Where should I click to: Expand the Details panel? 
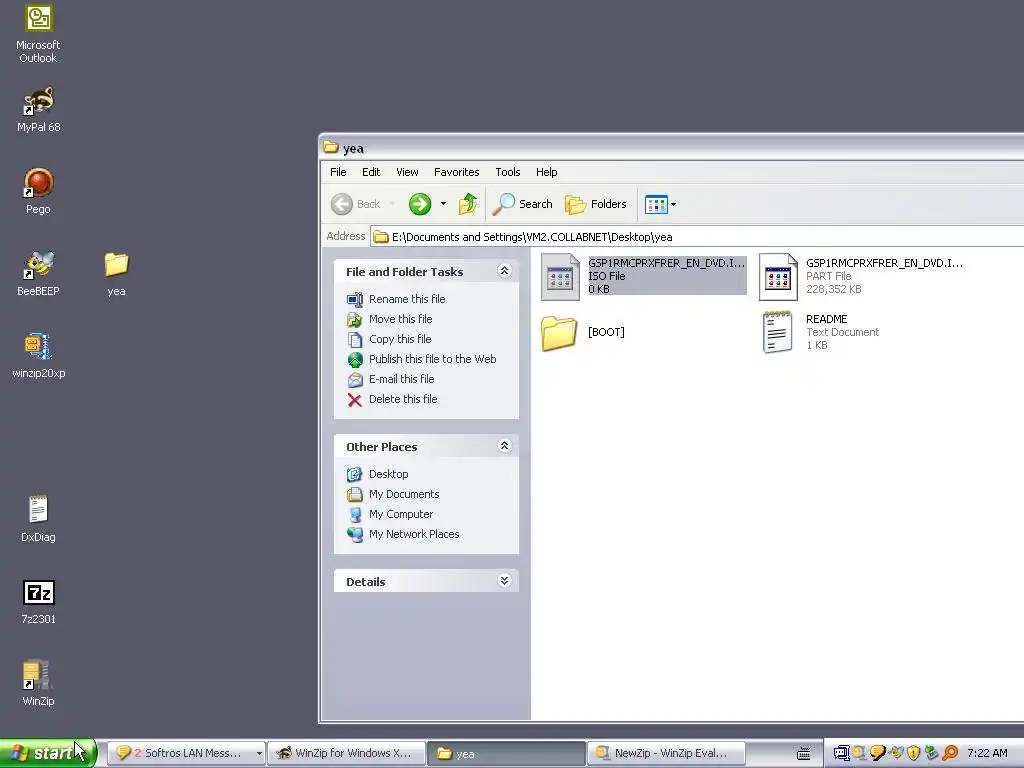[x=504, y=581]
